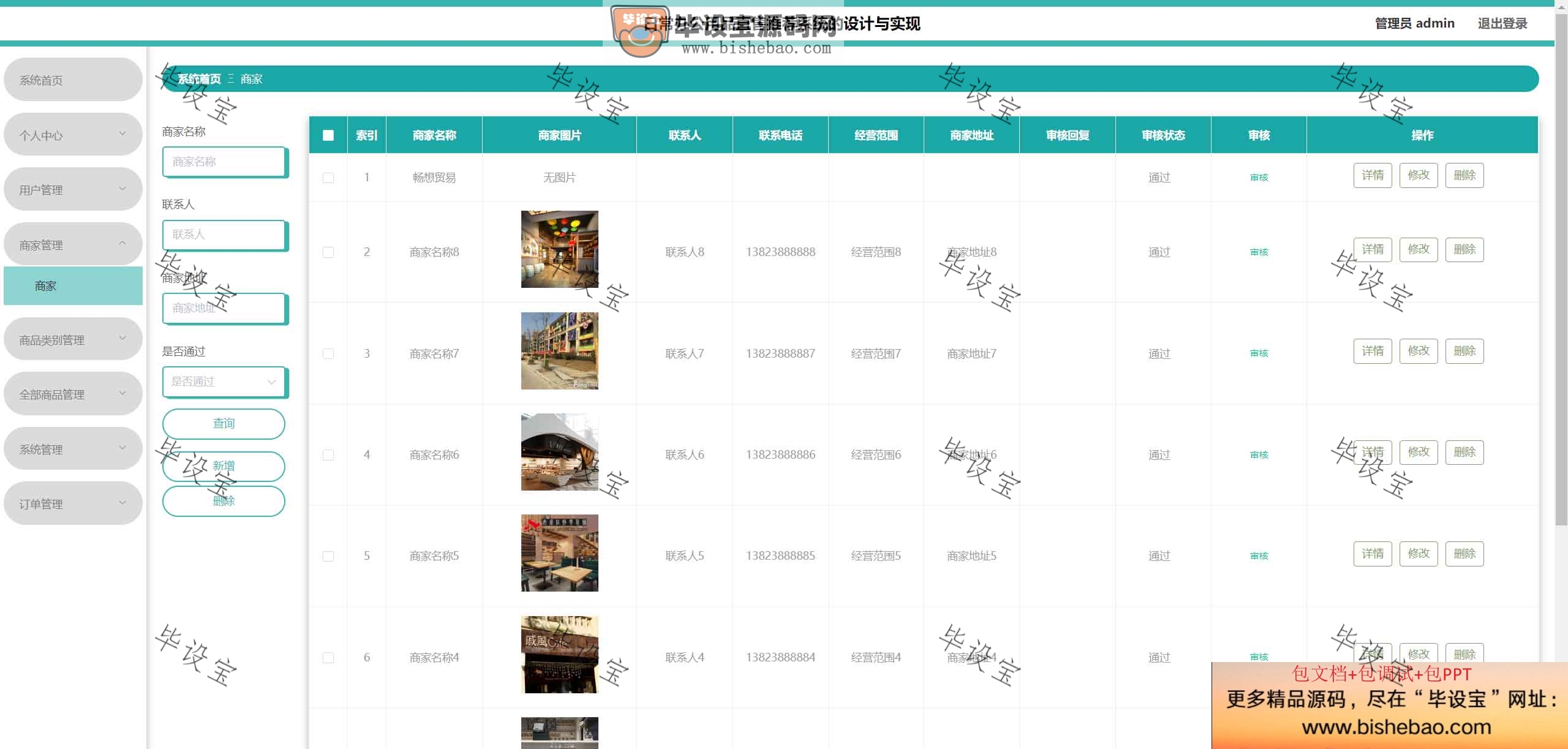The image size is (1568, 749).
Task: Open 详情 for 商家名称6 row
Action: 1373,452
